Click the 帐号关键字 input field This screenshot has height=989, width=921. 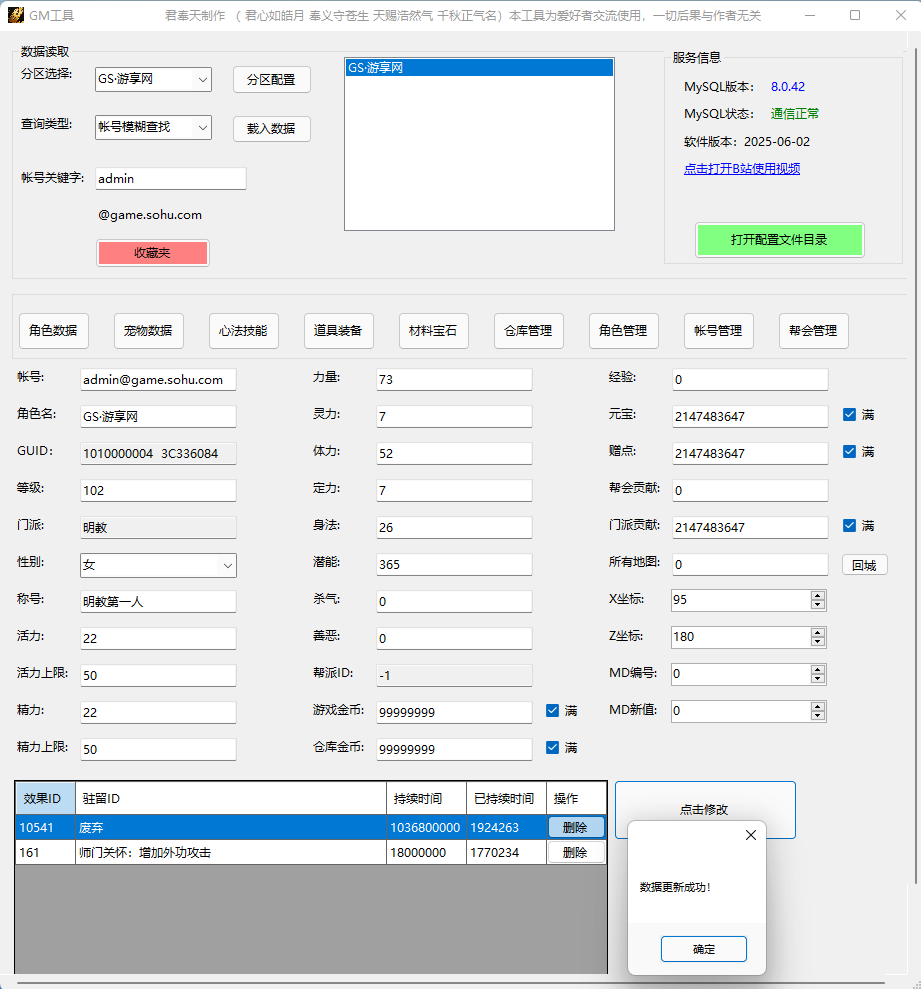tap(170, 179)
